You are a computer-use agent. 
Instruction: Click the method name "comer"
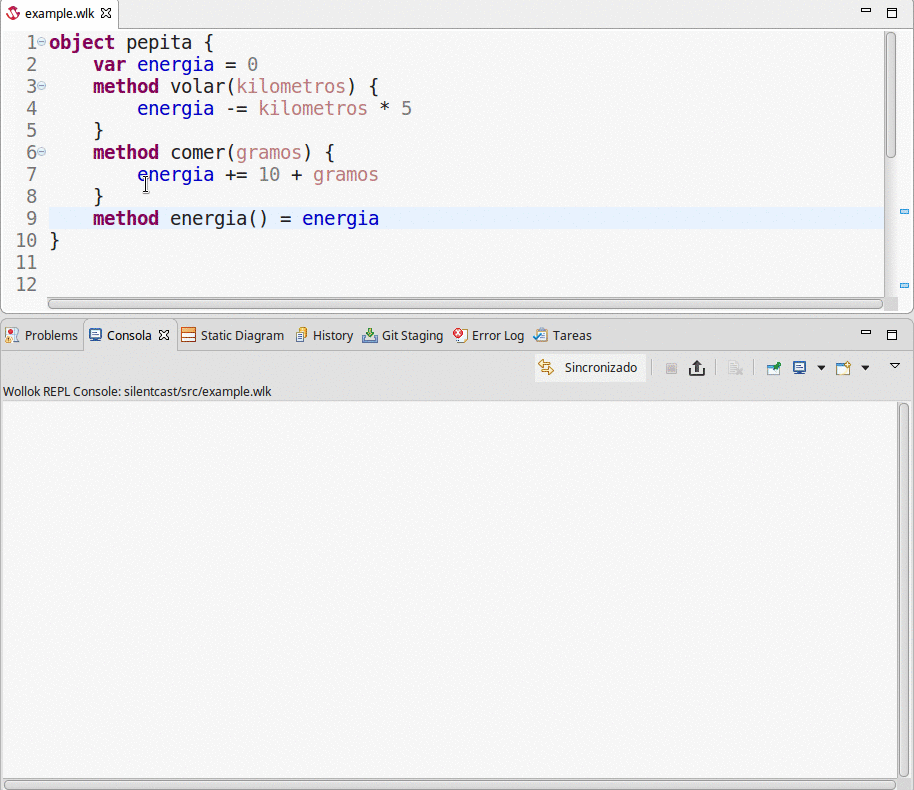point(198,153)
